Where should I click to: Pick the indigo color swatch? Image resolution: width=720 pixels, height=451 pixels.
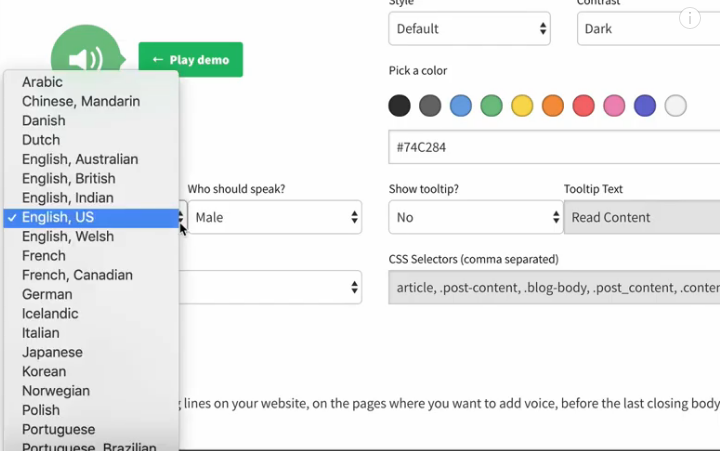(x=645, y=106)
